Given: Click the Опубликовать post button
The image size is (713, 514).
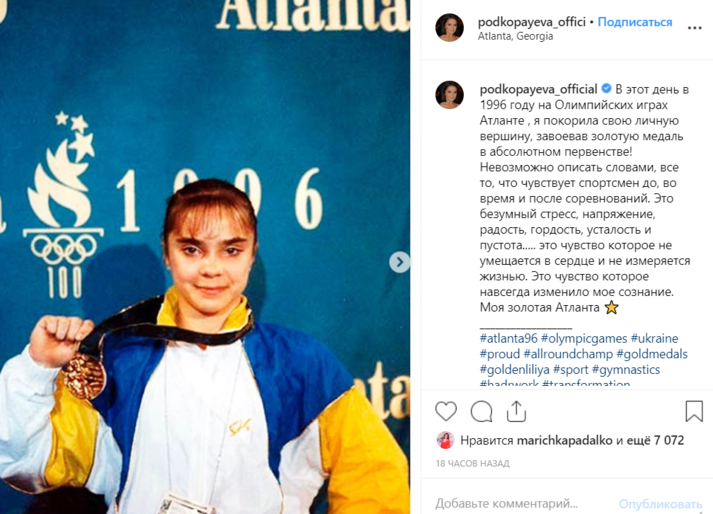Looking at the screenshot, I should [660, 504].
